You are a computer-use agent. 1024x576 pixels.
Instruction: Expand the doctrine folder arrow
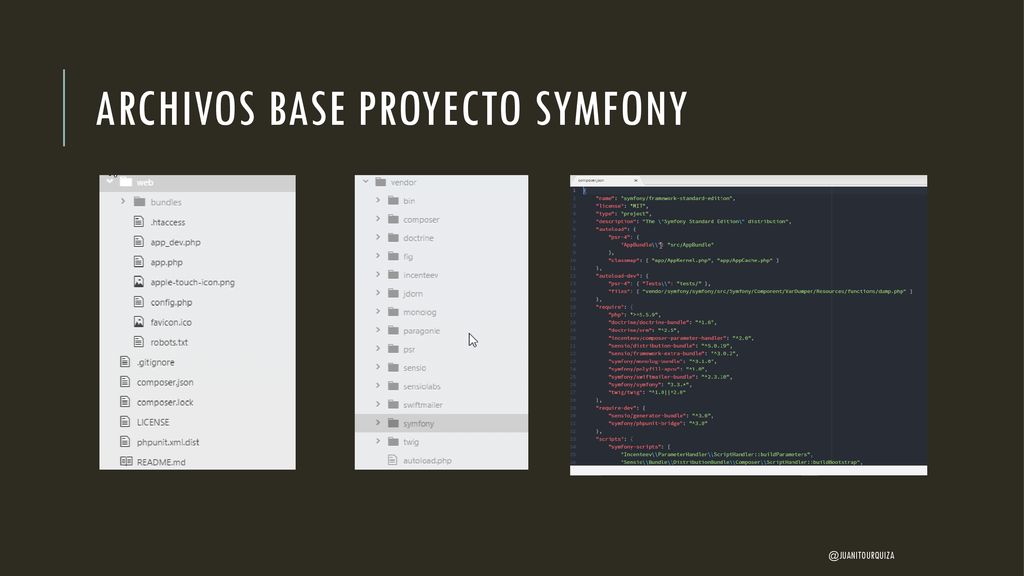(x=378, y=237)
